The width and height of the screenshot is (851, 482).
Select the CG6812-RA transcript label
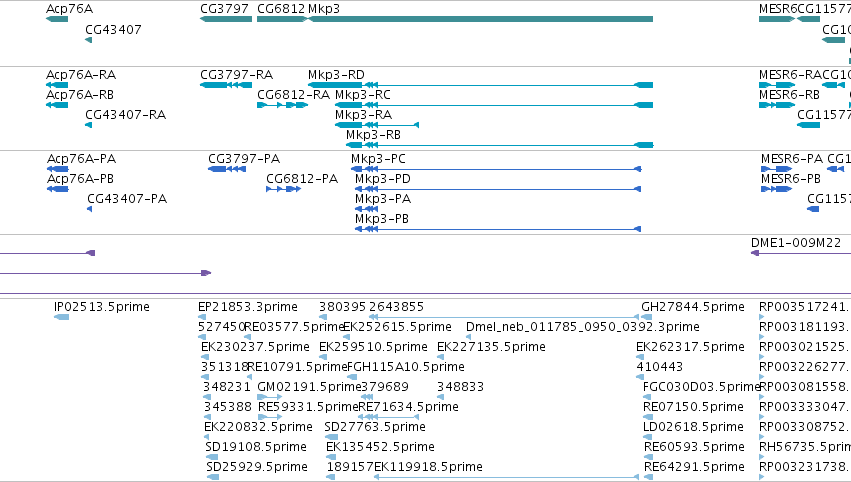click(293, 95)
